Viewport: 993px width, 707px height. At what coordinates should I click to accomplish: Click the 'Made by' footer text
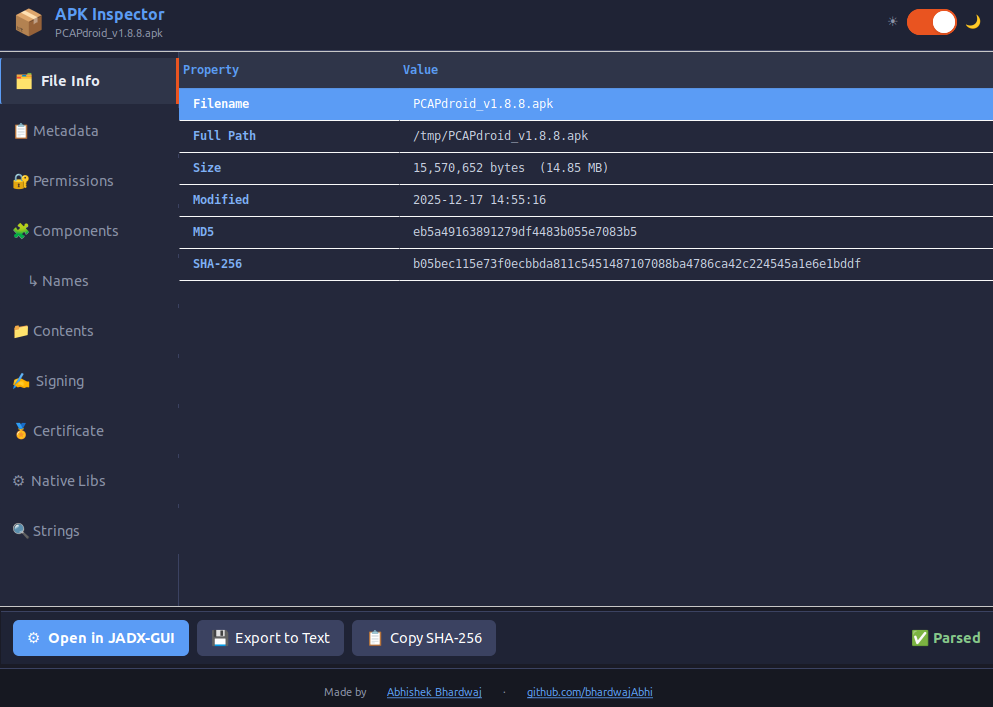pos(345,692)
